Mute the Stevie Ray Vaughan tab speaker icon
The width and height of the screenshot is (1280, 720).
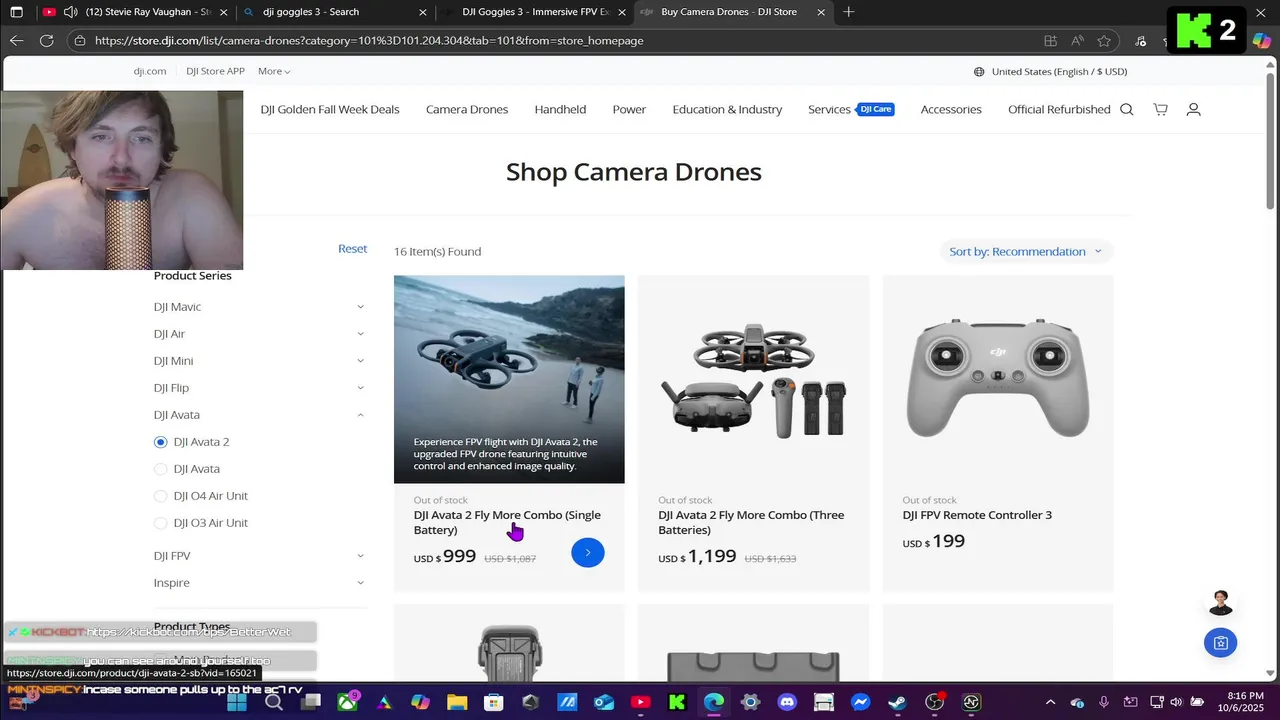pos(70,12)
